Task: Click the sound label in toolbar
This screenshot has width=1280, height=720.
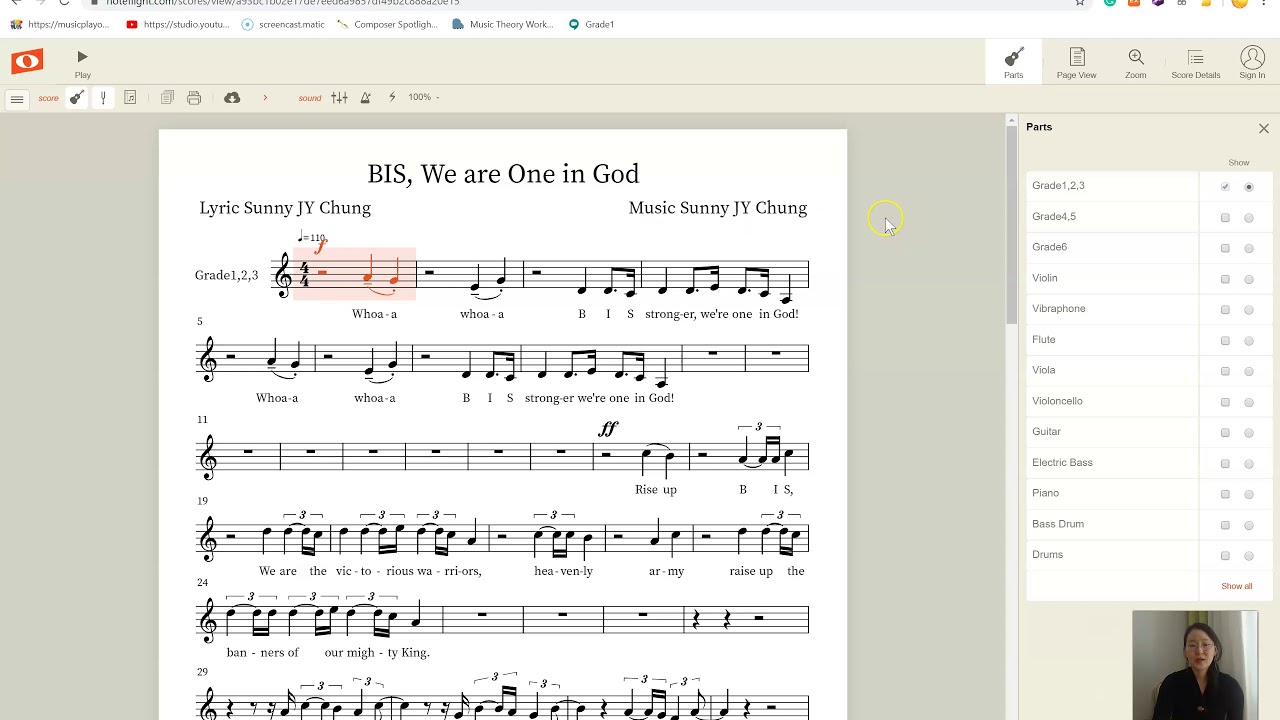Action: (310, 98)
